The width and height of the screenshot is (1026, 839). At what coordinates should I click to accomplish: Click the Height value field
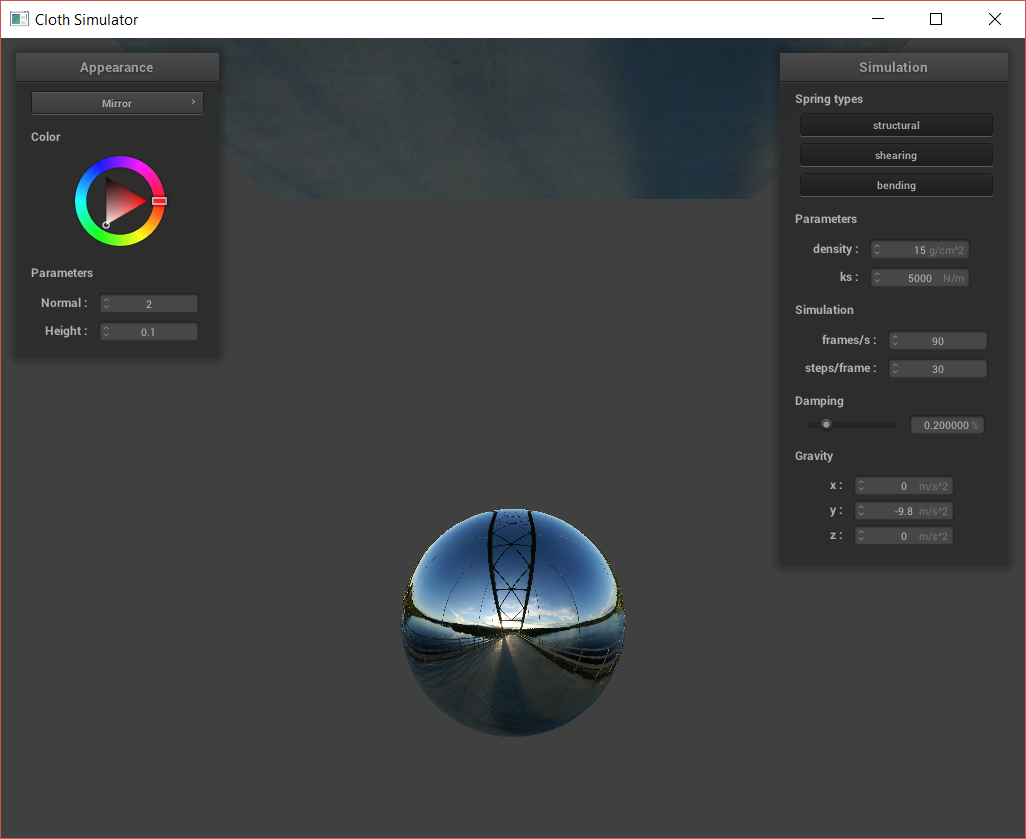pyautogui.click(x=149, y=332)
